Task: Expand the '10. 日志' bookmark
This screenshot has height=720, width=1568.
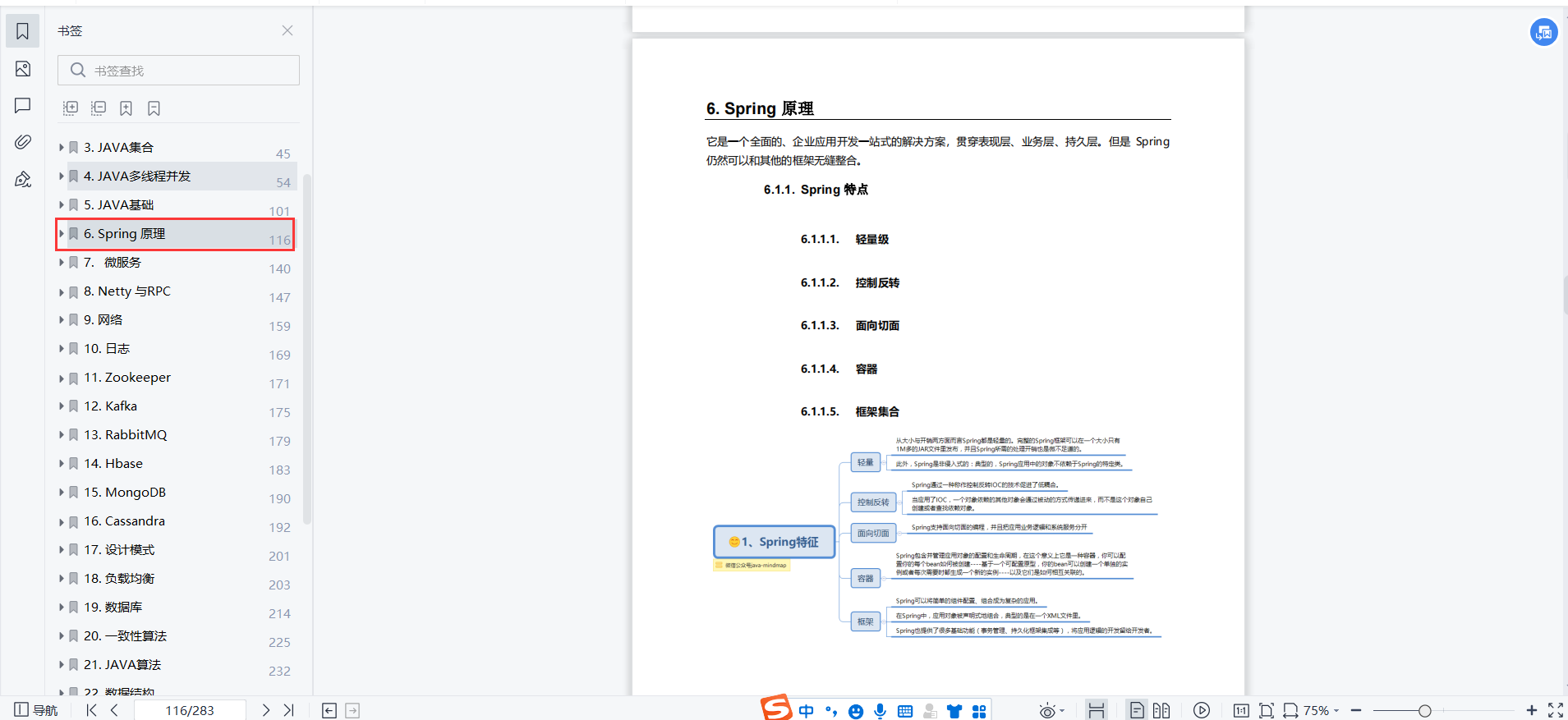Action: point(62,348)
